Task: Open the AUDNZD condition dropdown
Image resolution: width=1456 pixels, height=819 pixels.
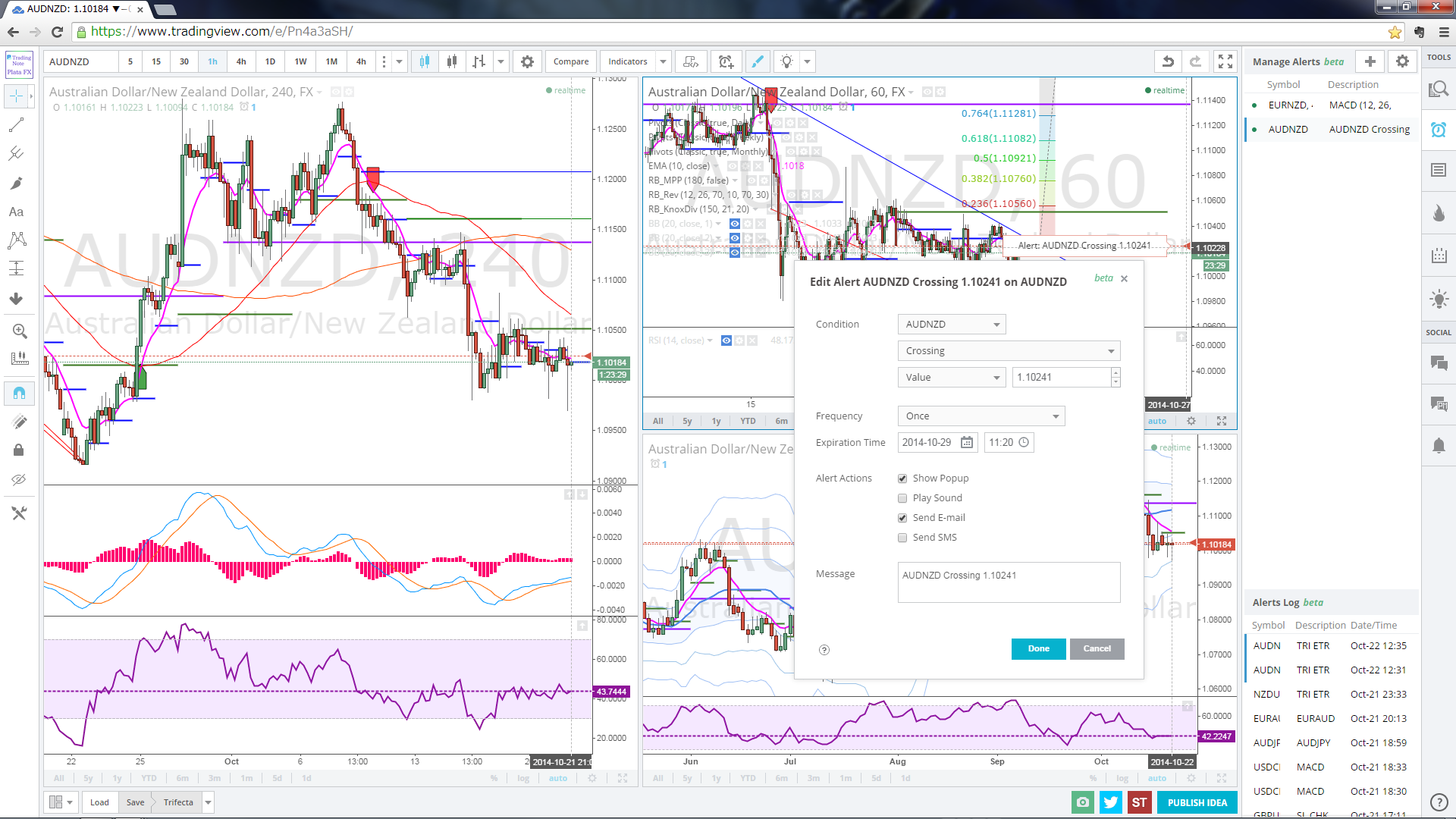Action: point(952,325)
